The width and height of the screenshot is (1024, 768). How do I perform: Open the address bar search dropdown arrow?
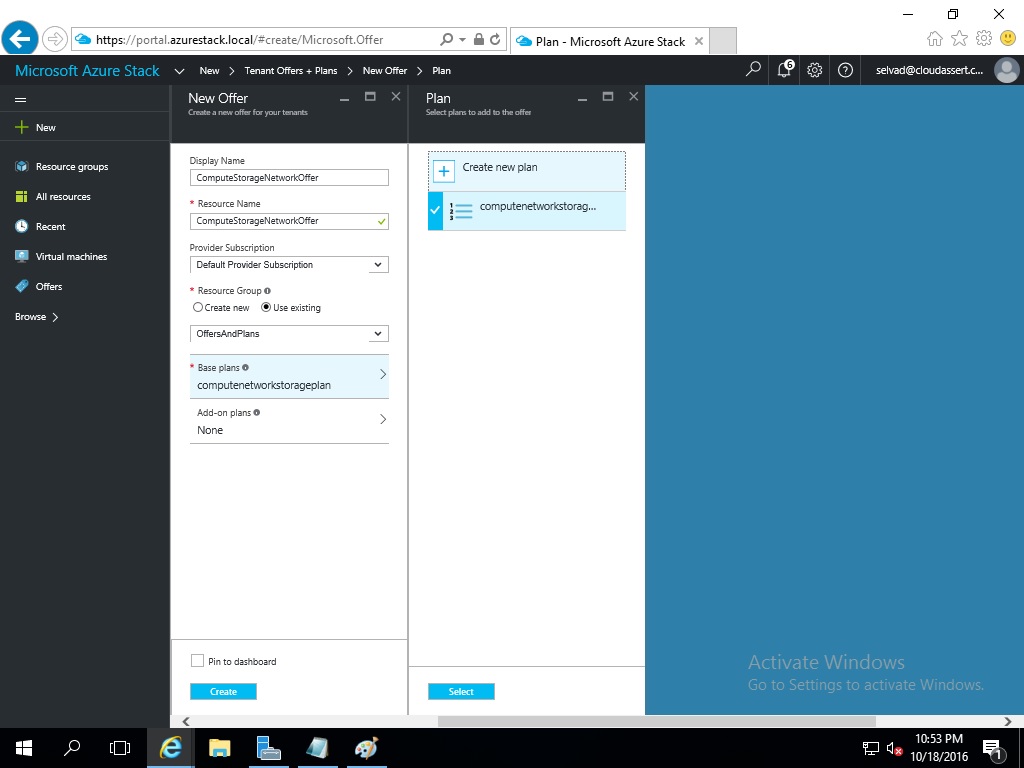462,39
